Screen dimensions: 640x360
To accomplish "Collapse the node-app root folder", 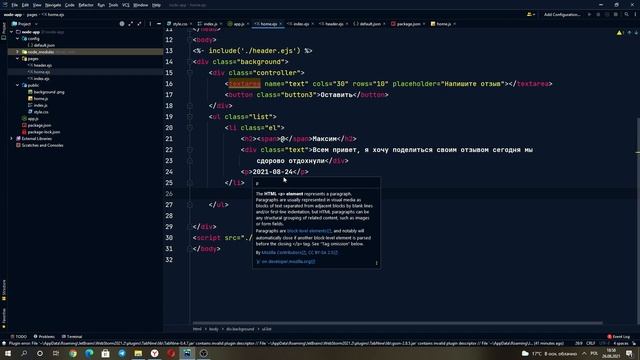I will click(11, 32).
